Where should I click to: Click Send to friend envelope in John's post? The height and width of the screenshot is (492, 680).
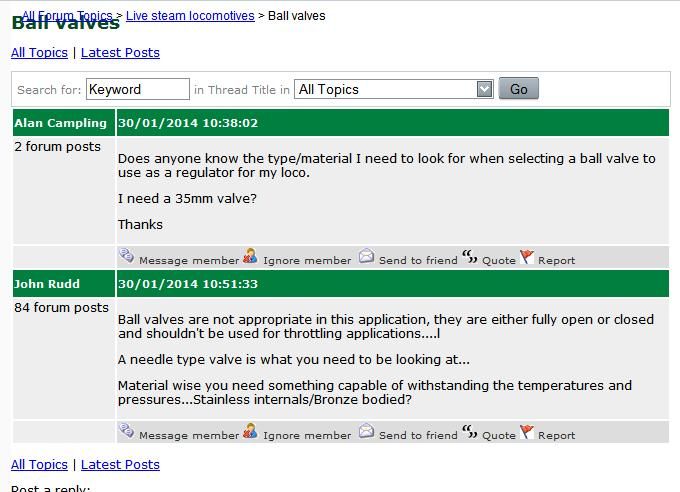(x=366, y=430)
